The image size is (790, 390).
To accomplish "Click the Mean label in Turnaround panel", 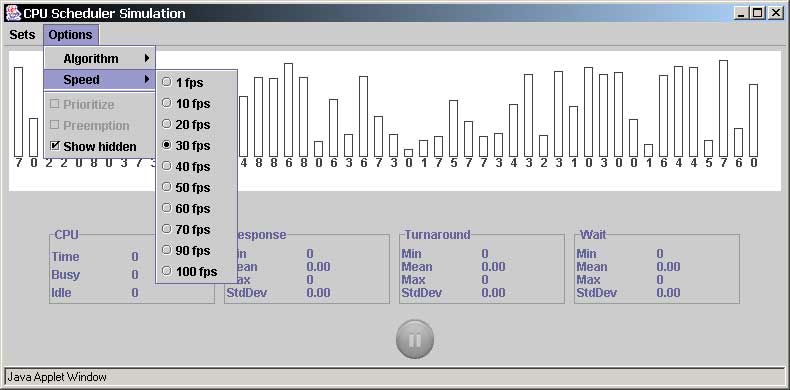I will coord(417,267).
